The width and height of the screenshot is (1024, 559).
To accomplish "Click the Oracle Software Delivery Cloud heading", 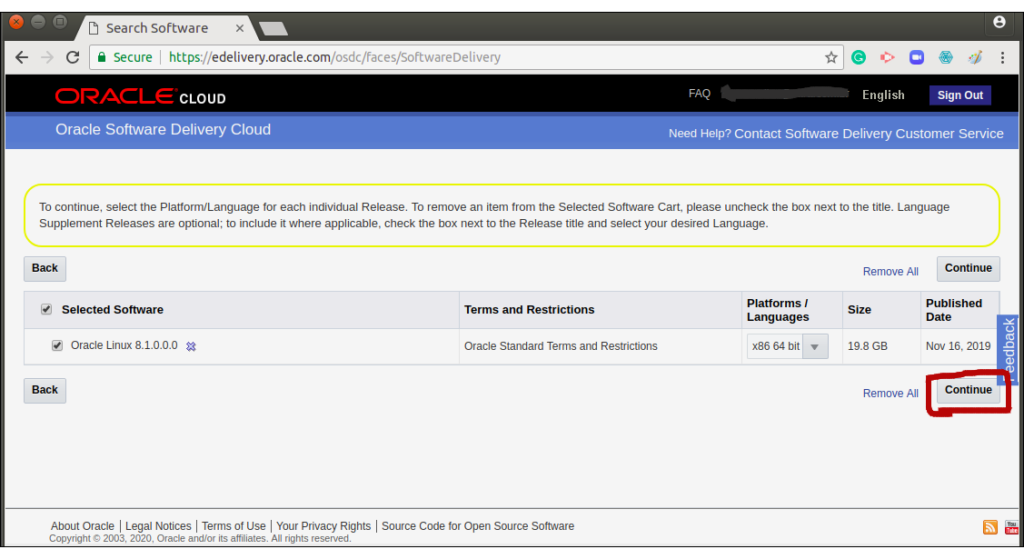I will 163,129.
